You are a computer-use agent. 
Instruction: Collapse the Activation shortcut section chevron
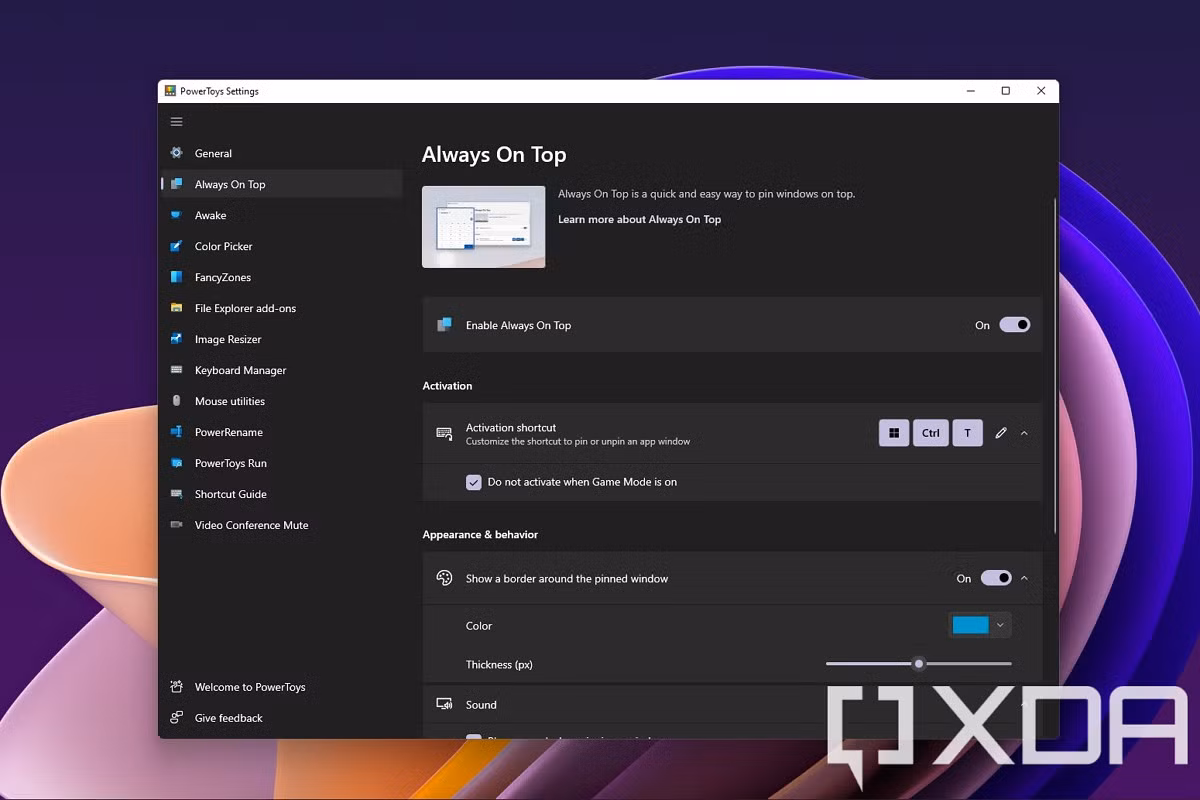[x=1024, y=433]
